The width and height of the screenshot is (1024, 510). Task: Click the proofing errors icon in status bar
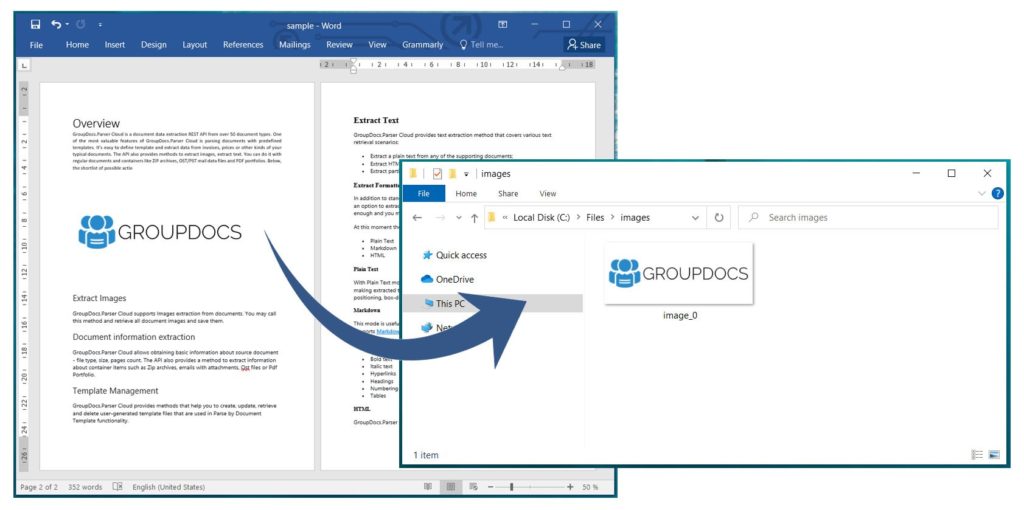[x=118, y=487]
